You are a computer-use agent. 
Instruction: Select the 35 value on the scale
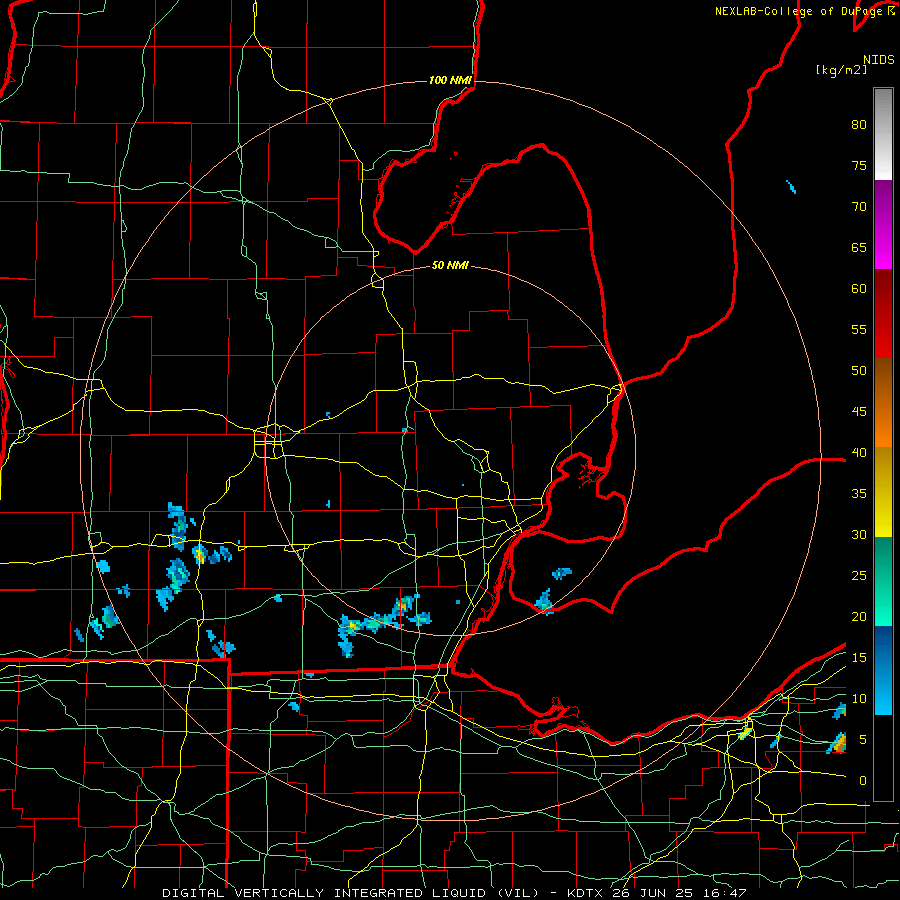[859, 494]
